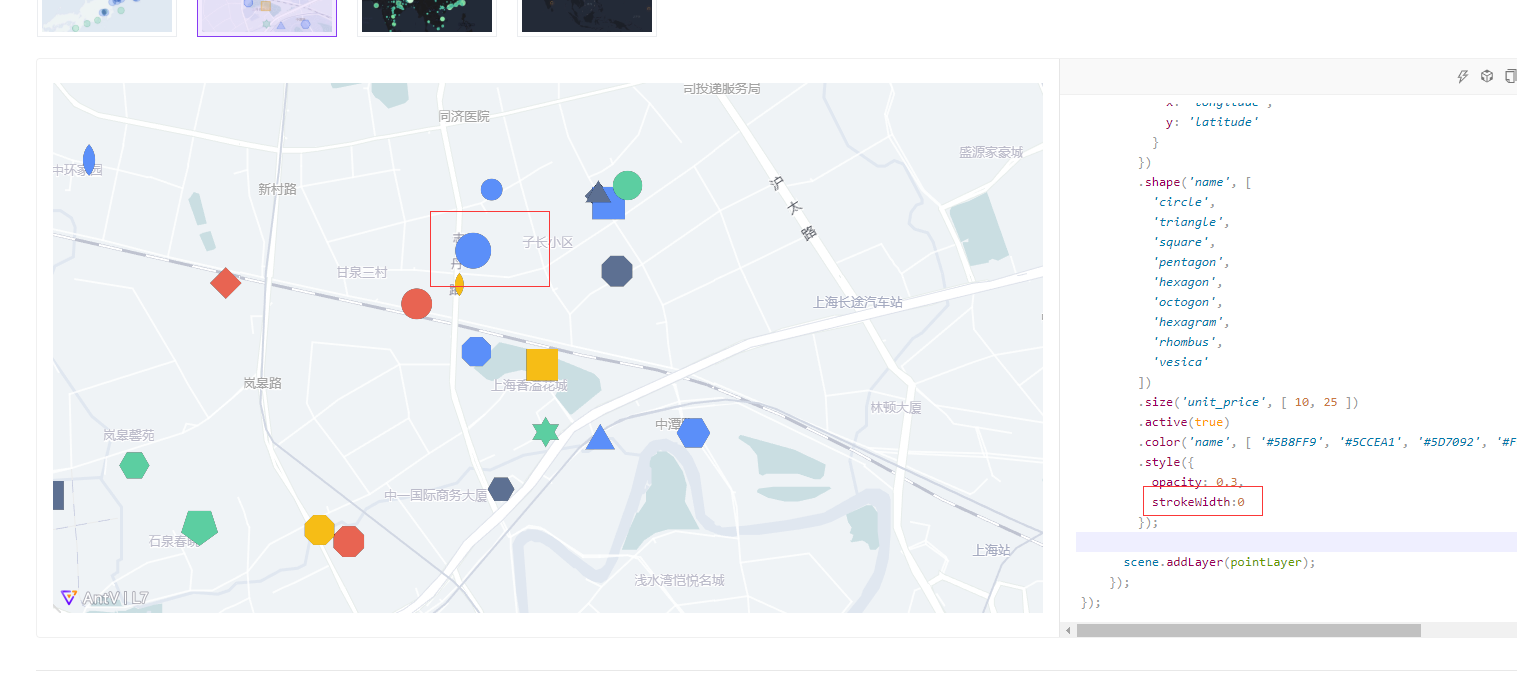
Task: Click the yellow square marker near 上海香溢花城
Action: 541,364
